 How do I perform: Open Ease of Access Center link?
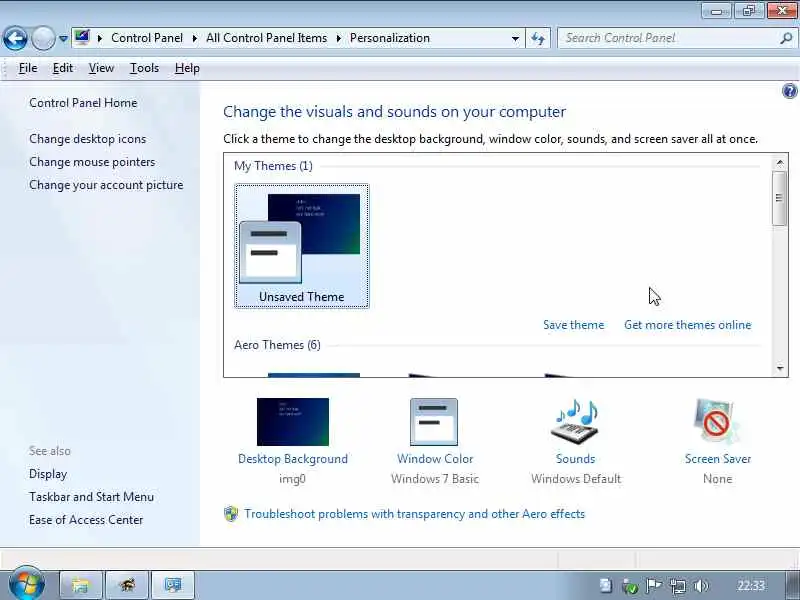[x=86, y=520]
